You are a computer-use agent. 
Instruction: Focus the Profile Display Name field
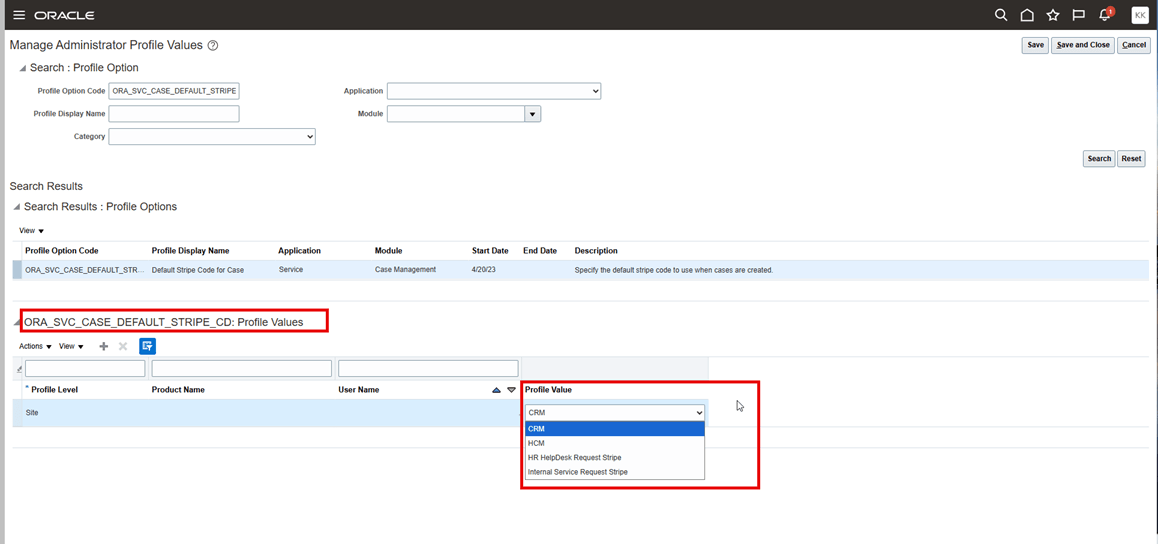174,114
